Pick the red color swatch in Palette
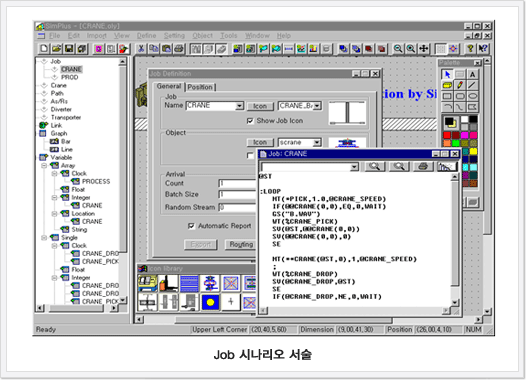Viewport: 526px width, 381px height. click(447, 135)
